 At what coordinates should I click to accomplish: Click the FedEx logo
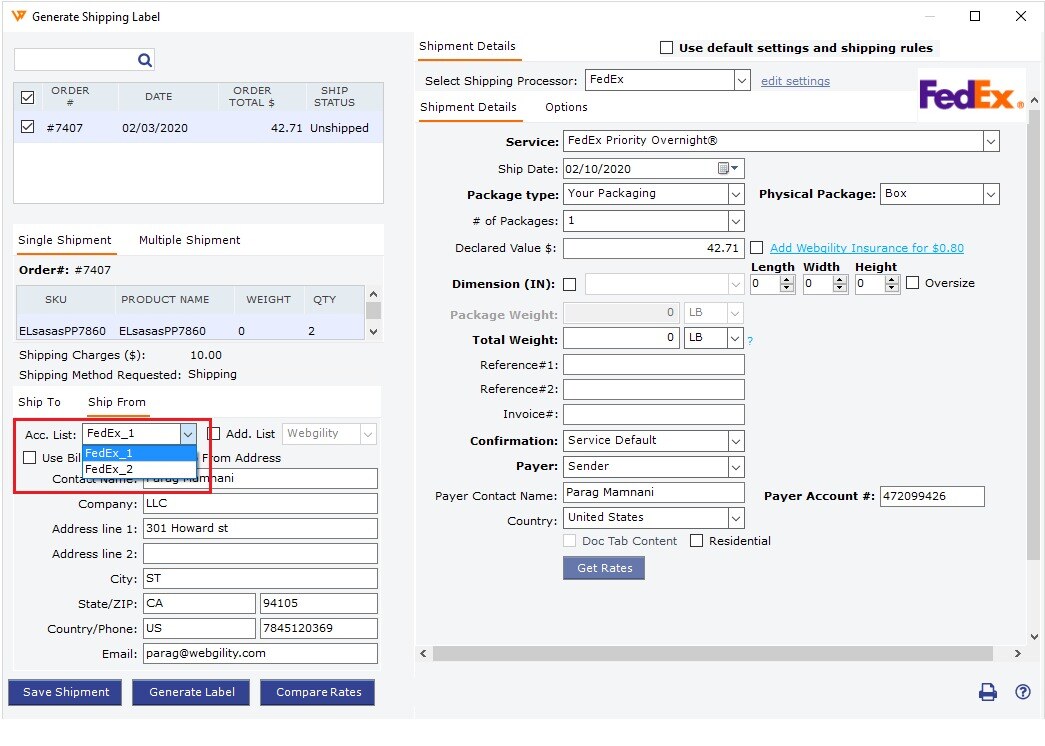(x=971, y=95)
